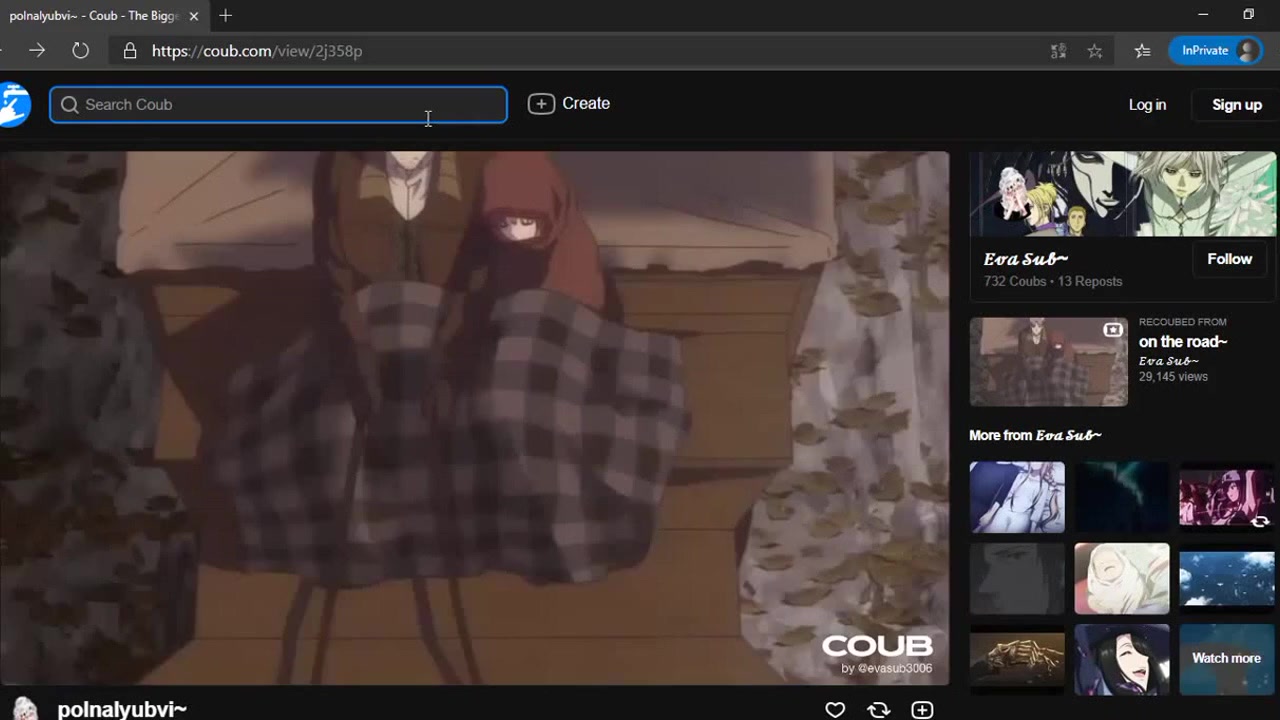
Task: Open the Log in link
Action: (x=1147, y=105)
